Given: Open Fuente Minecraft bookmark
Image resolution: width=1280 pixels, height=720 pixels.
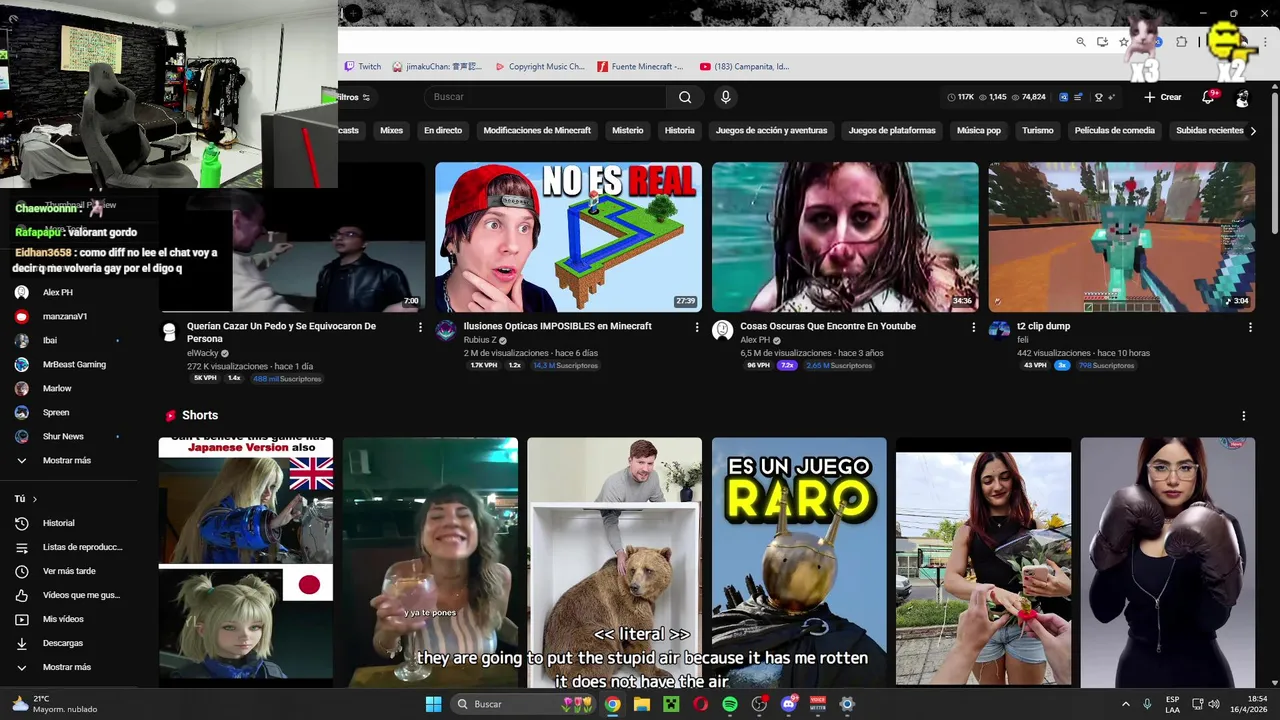Looking at the screenshot, I should click(640, 67).
